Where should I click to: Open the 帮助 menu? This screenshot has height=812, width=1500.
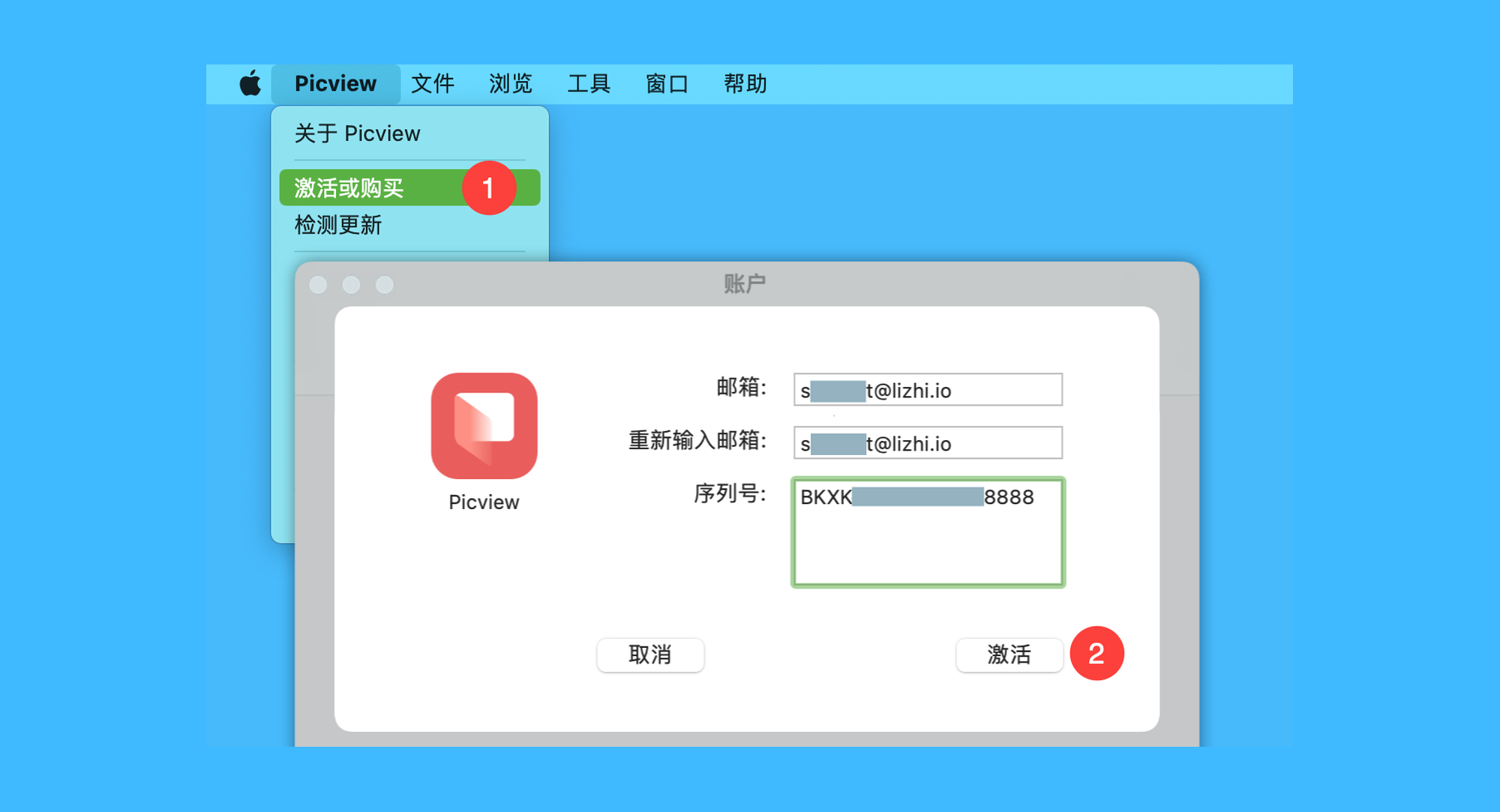pyautogui.click(x=745, y=83)
